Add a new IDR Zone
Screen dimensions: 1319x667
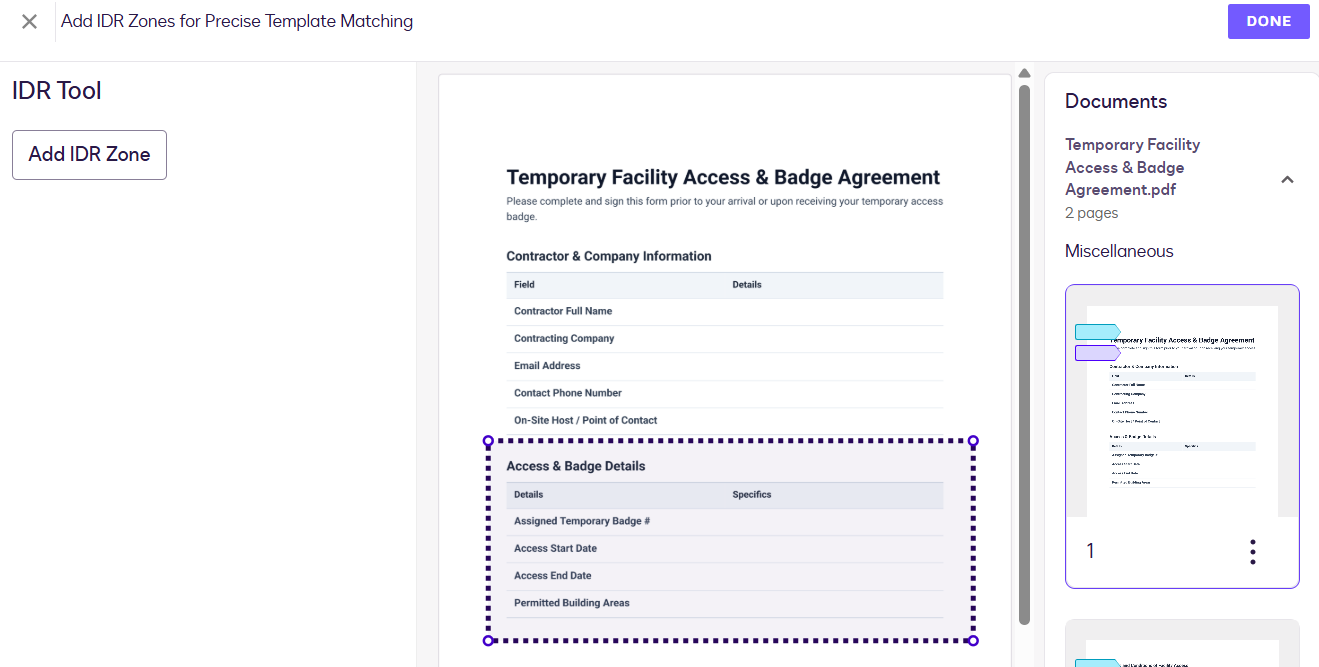click(89, 155)
